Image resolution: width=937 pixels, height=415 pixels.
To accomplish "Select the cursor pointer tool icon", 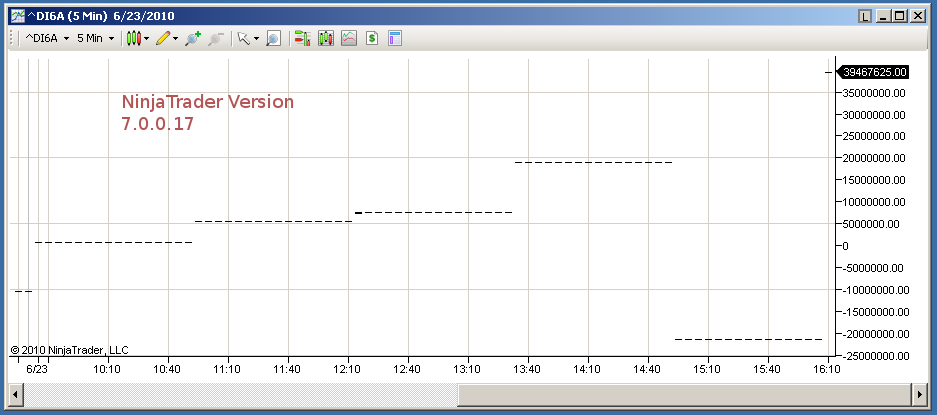I will point(243,38).
